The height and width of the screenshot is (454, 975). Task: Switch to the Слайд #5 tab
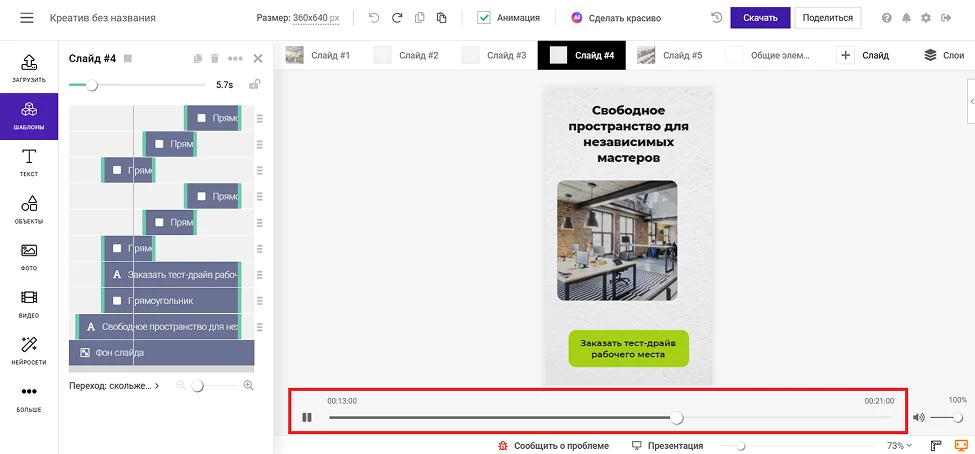click(x=670, y=55)
